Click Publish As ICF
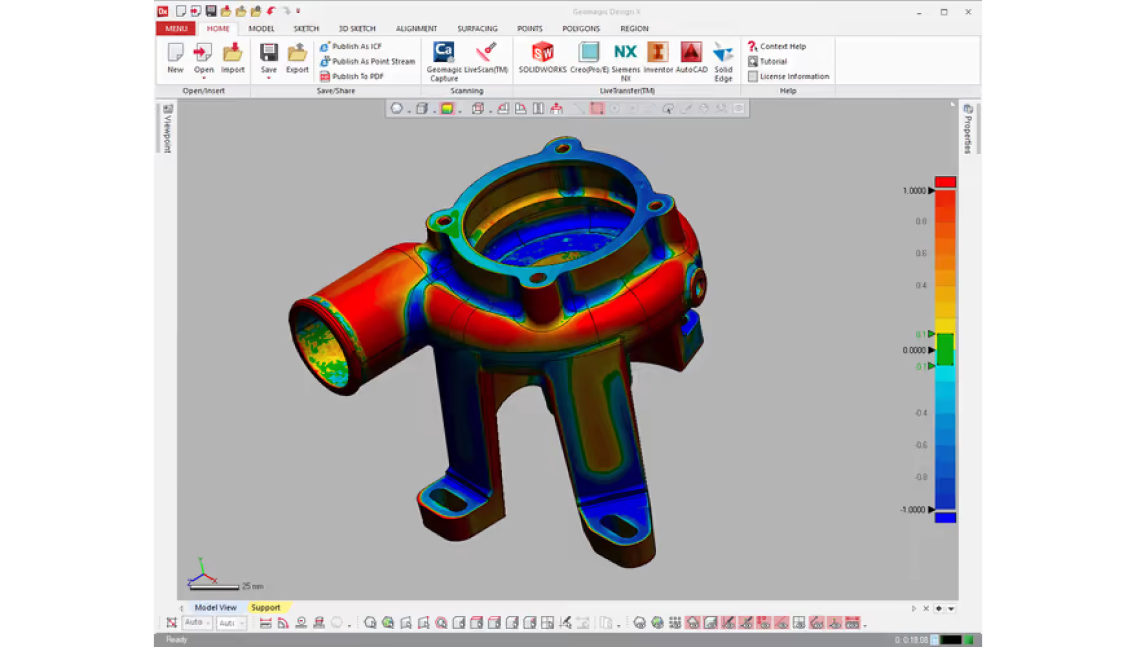 point(351,46)
